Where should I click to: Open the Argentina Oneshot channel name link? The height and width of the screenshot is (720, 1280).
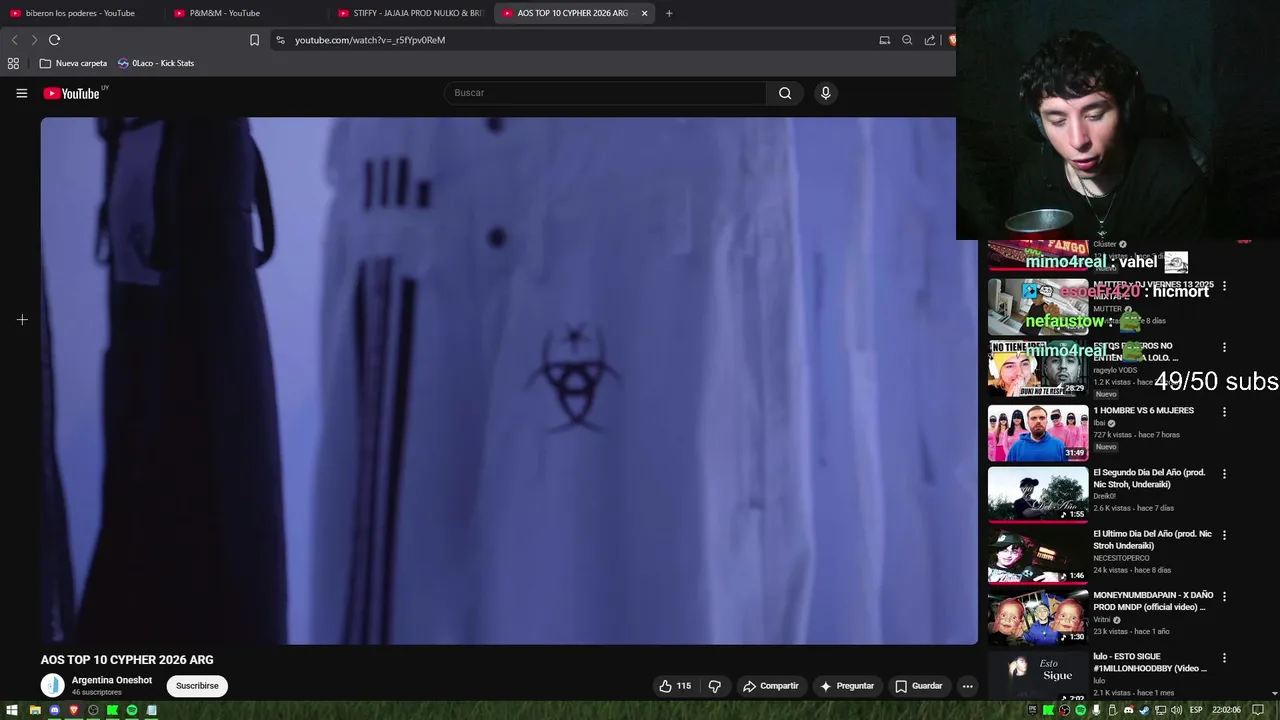(x=112, y=680)
